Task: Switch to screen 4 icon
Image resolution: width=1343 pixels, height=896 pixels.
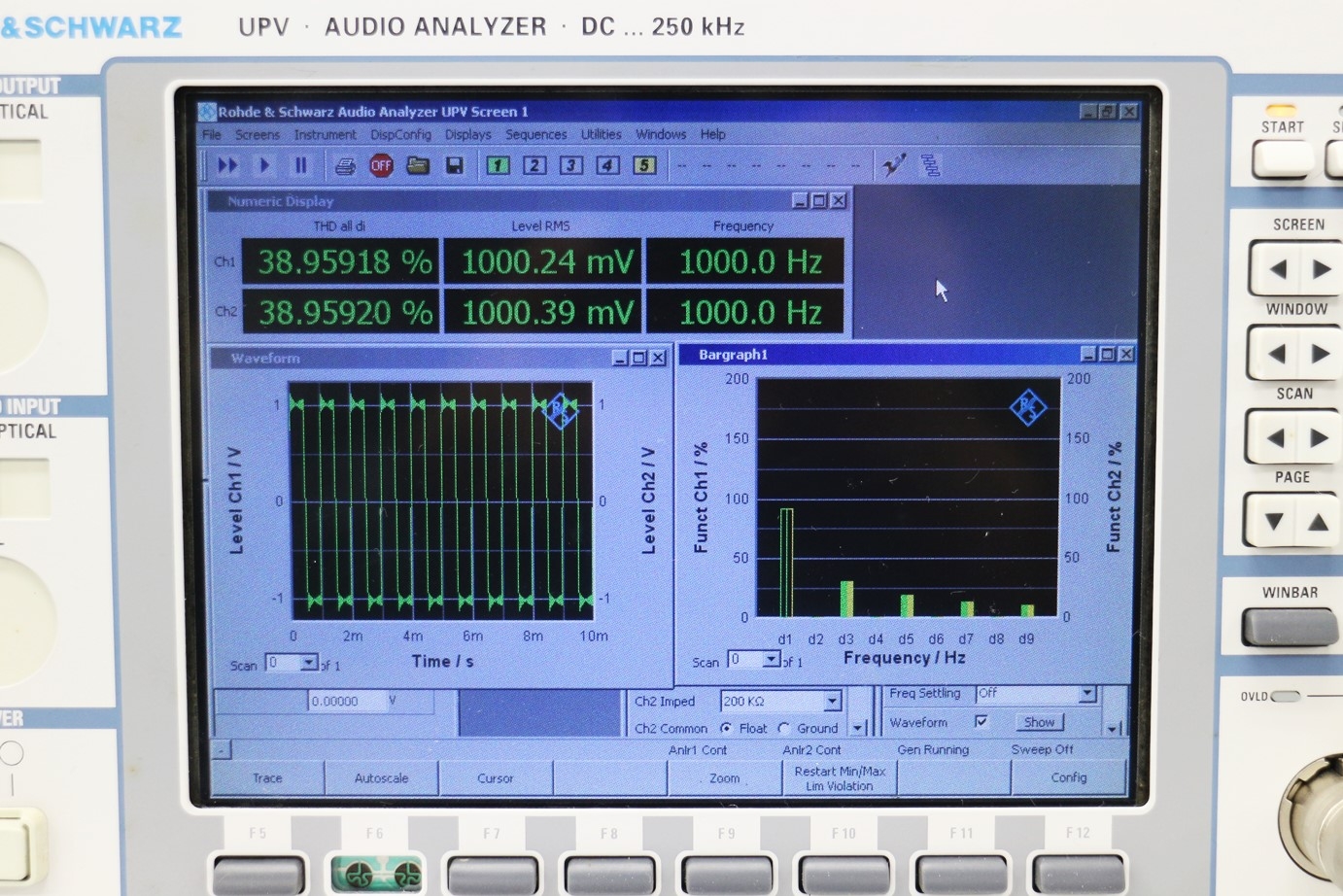Action: point(608,165)
